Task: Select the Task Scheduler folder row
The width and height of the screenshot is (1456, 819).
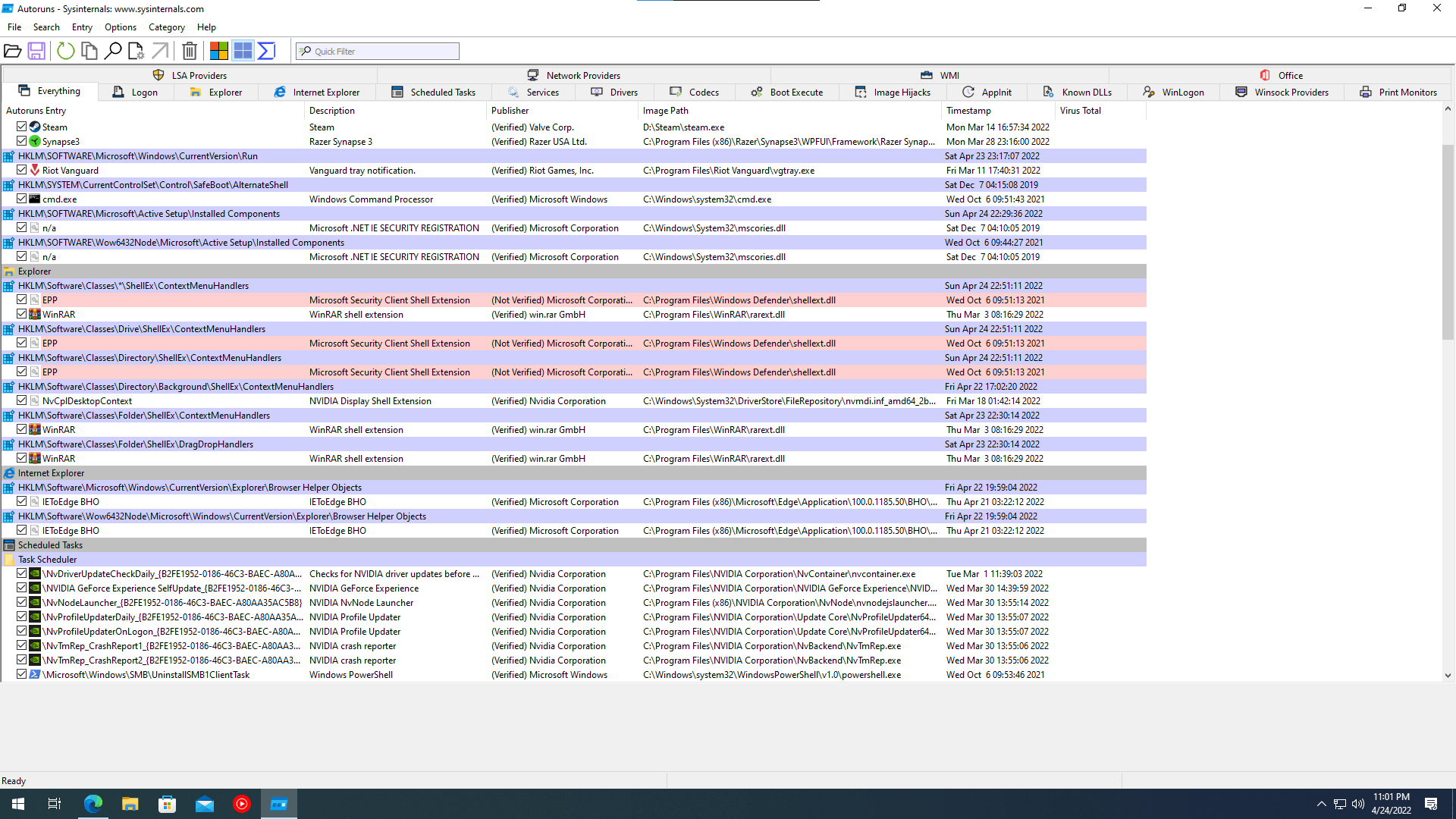Action: (47, 560)
